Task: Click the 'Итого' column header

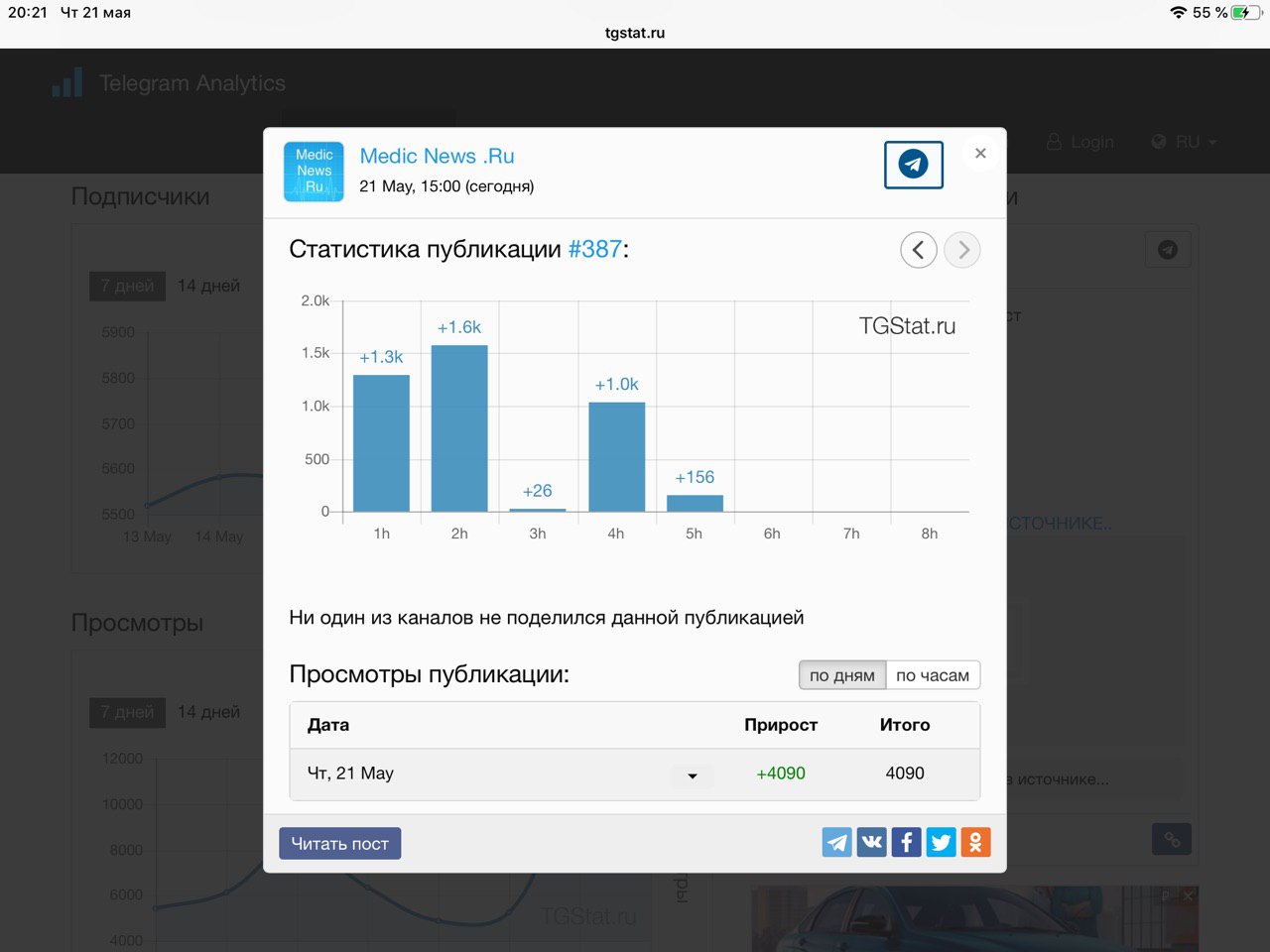Action: pyautogui.click(x=905, y=725)
